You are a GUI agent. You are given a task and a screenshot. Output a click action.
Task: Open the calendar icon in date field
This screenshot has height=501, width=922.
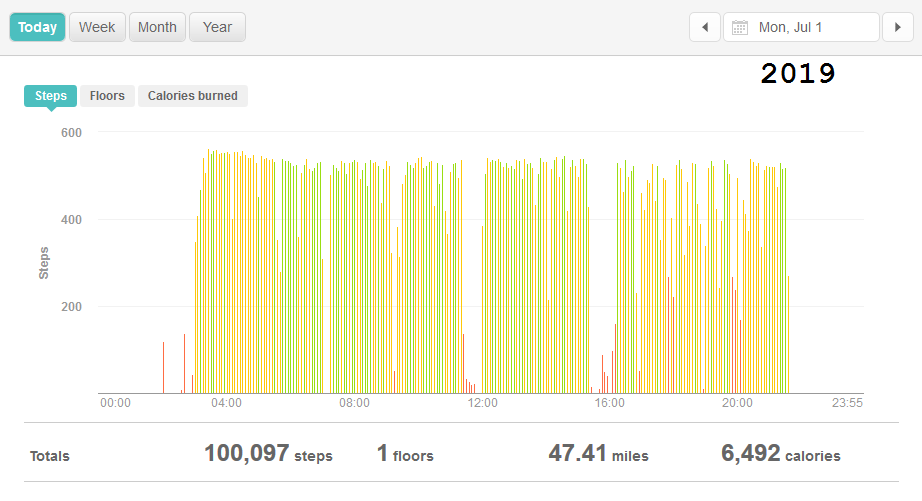[740, 28]
